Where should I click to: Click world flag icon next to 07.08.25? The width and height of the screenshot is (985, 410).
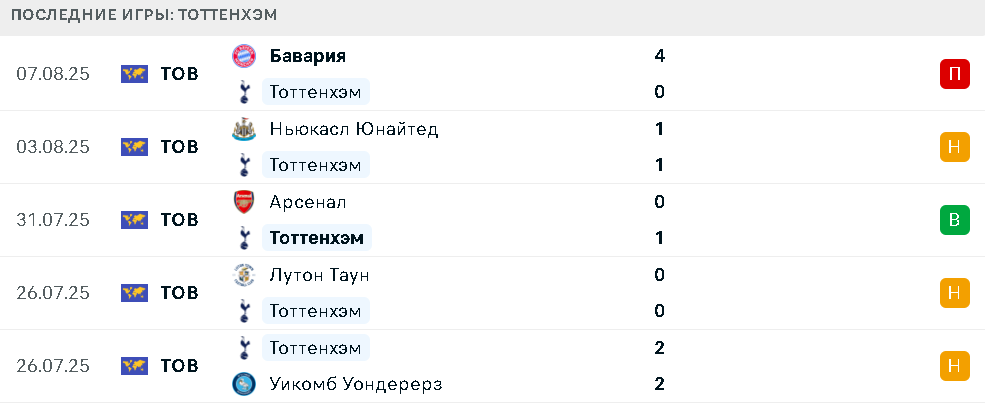(134, 74)
